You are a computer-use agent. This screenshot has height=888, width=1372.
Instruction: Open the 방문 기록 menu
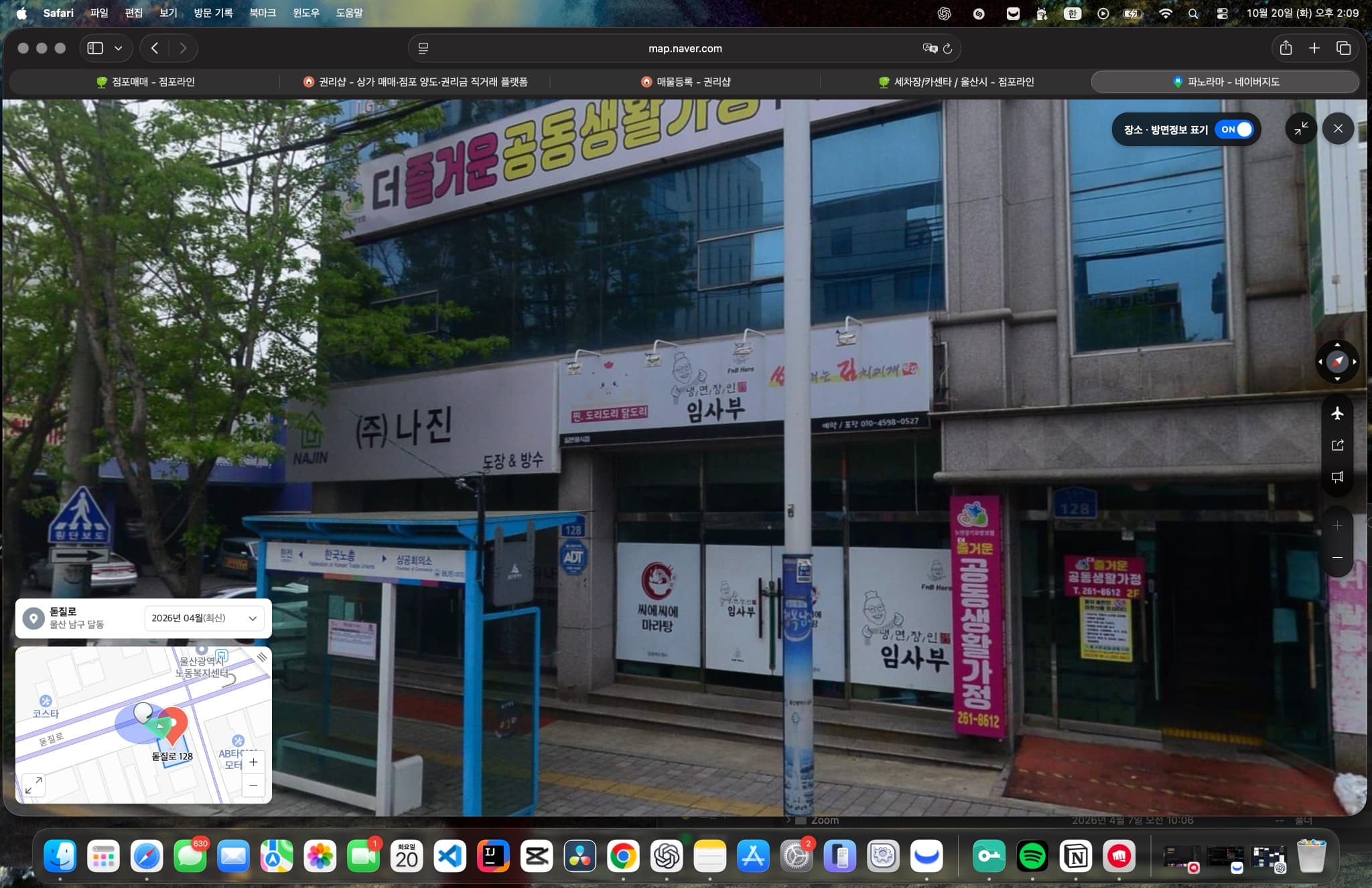click(x=213, y=13)
